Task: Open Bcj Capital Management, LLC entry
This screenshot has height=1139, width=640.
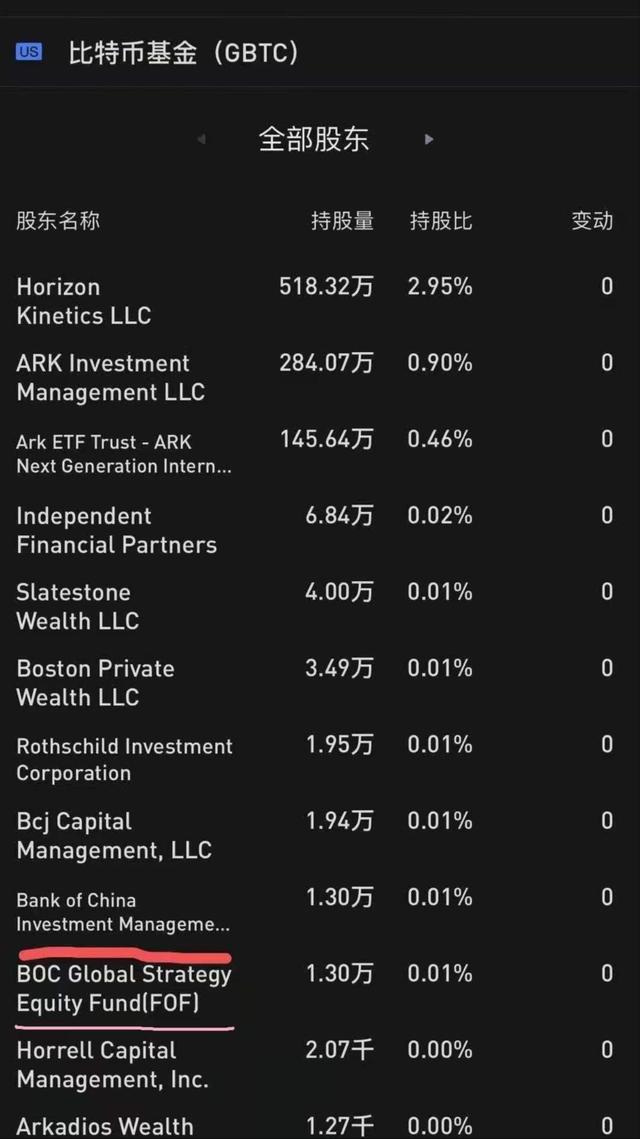Action: tap(320, 835)
